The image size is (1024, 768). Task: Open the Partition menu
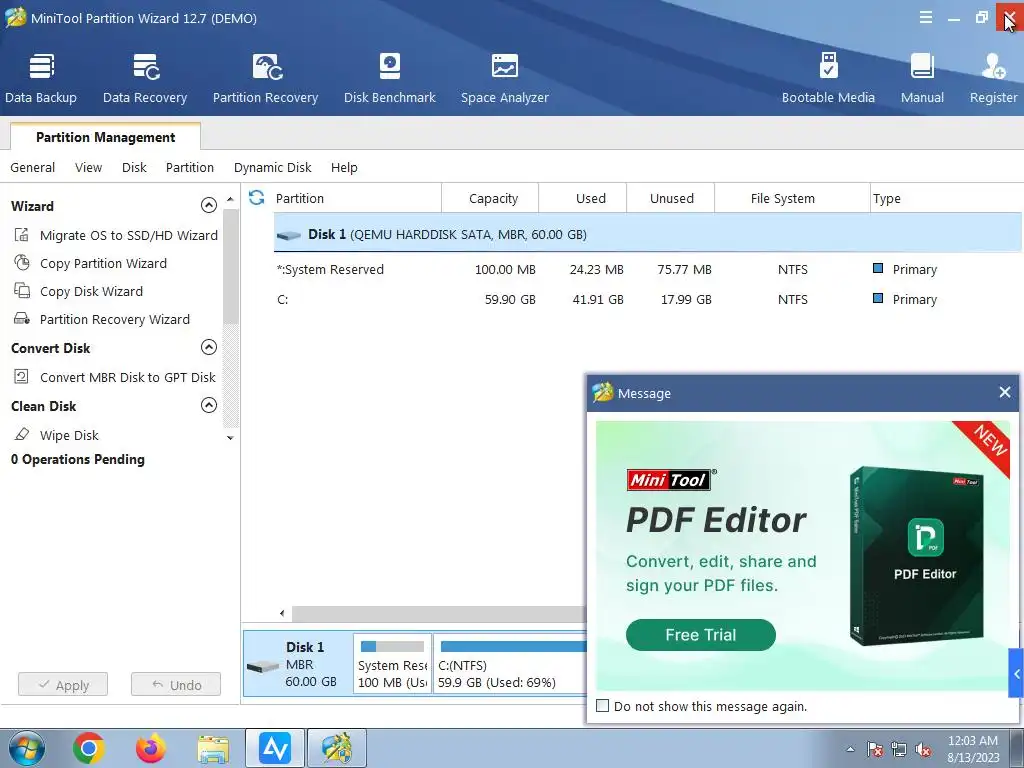[189, 167]
